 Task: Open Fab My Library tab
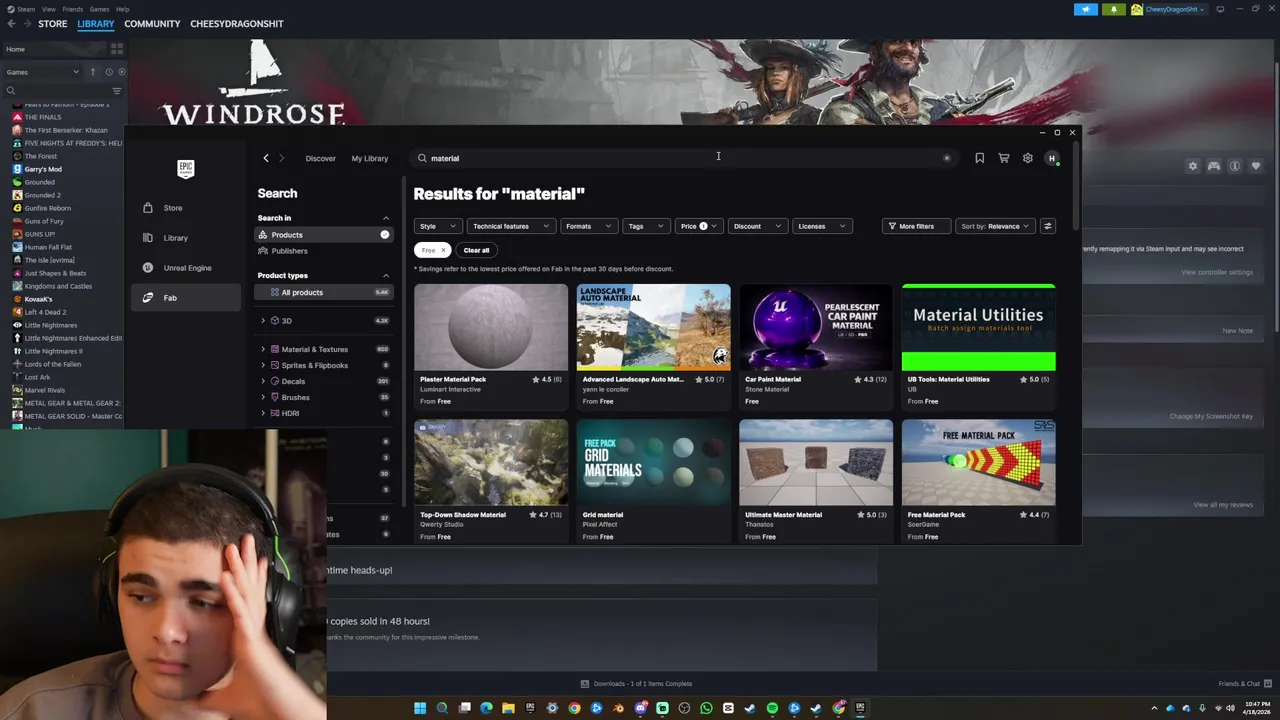pyautogui.click(x=370, y=158)
